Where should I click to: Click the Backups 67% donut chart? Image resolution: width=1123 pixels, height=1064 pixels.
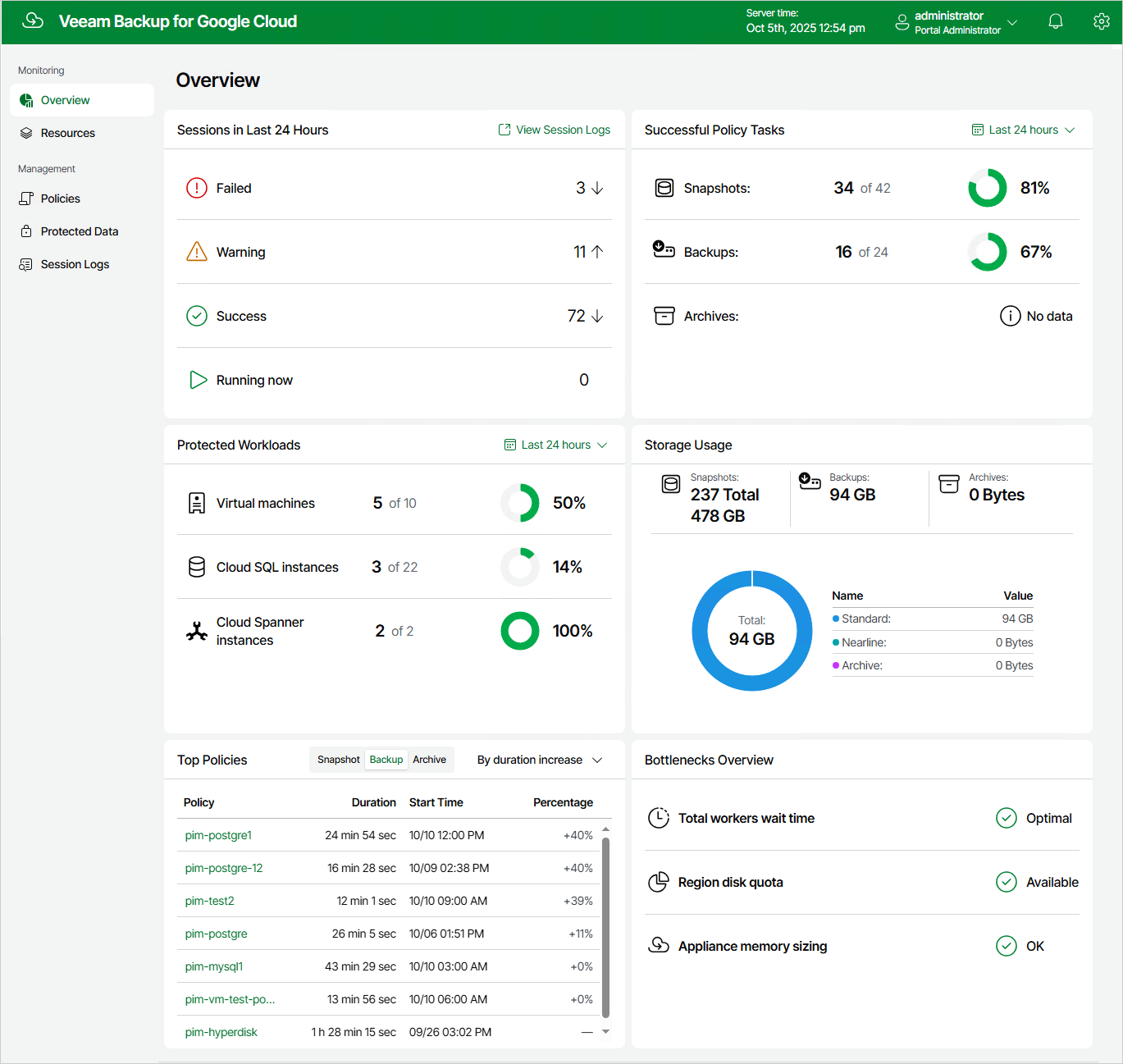coord(988,252)
